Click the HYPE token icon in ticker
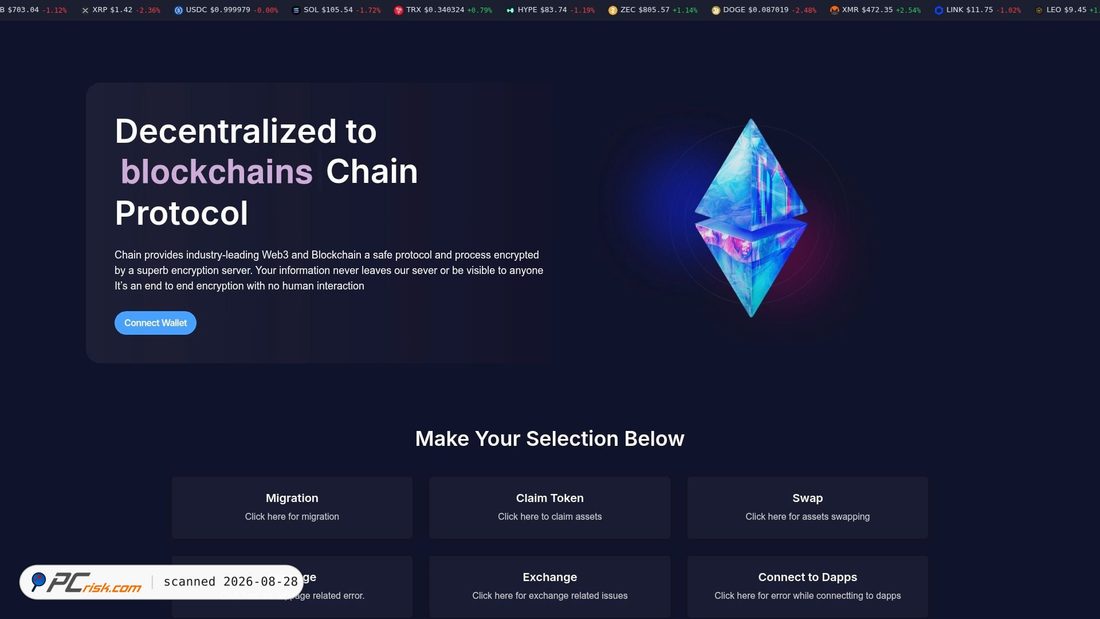The width and height of the screenshot is (1100, 619). (510, 11)
